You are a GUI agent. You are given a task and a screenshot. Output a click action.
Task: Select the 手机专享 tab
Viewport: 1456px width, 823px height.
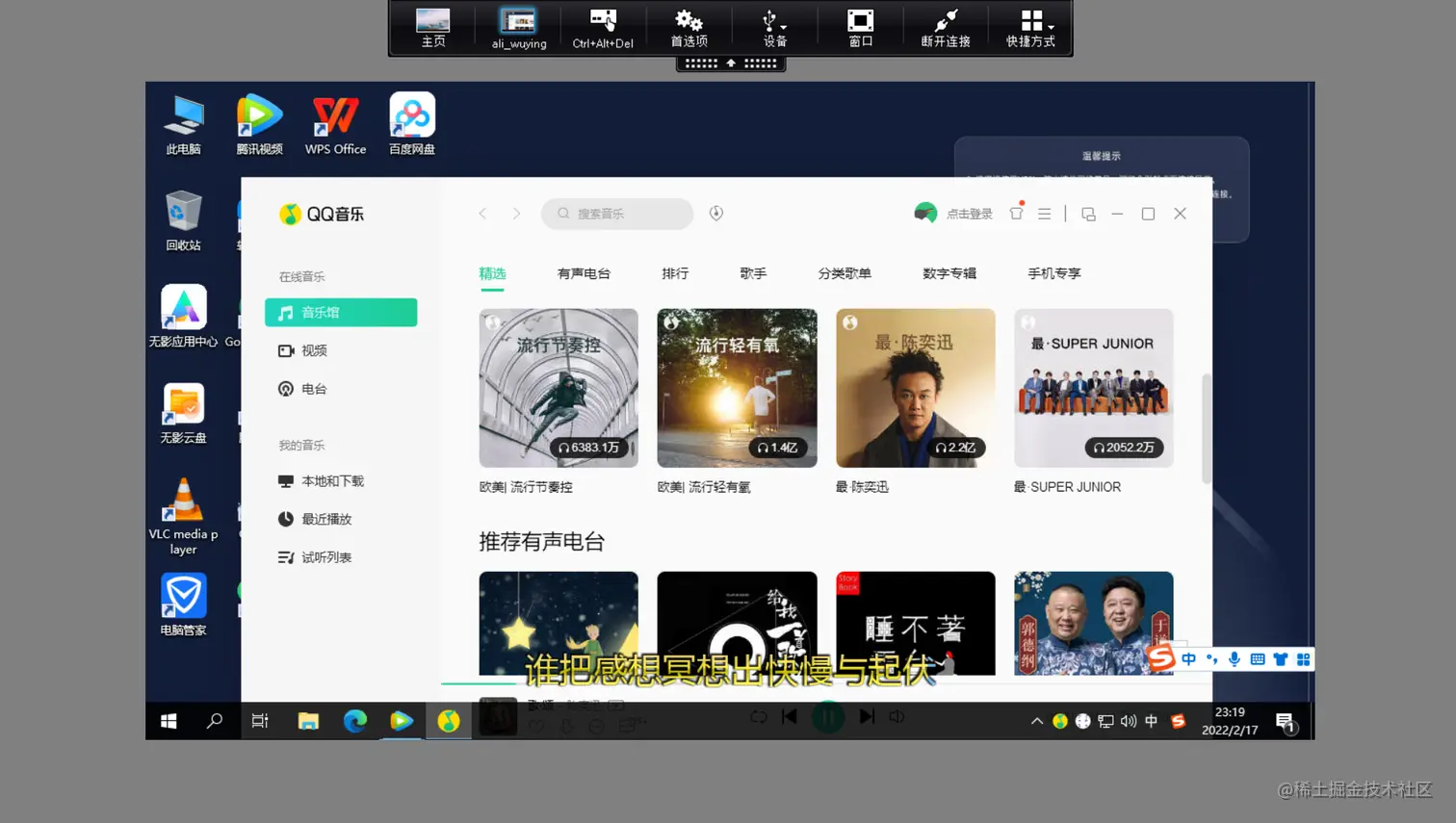pyautogui.click(x=1054, y=273)
